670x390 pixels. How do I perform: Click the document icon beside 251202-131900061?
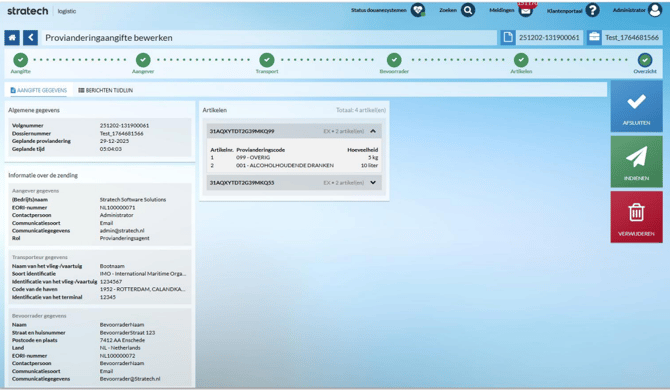[508, 38]
